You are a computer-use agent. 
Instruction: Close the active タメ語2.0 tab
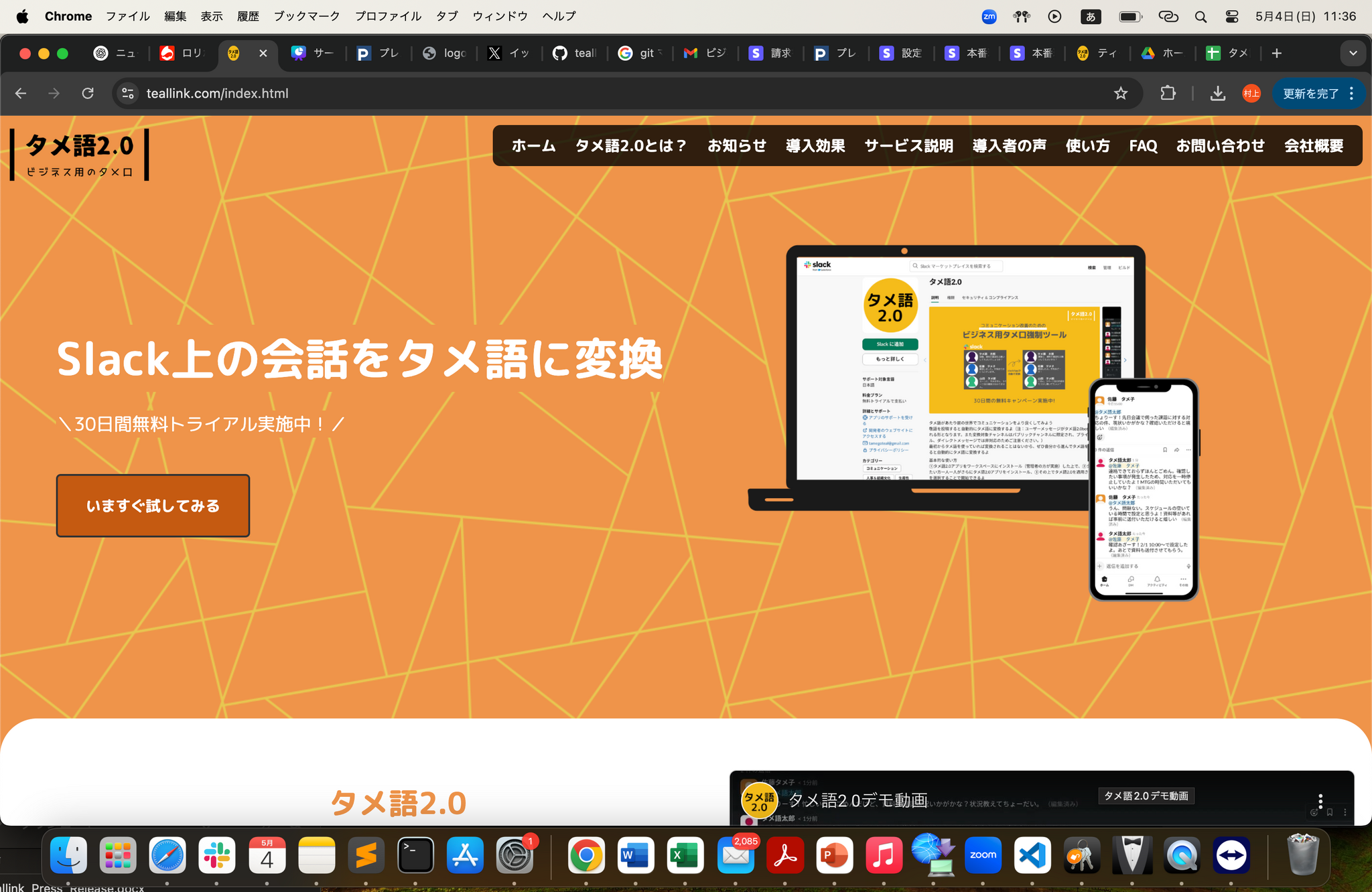[263, 53]
